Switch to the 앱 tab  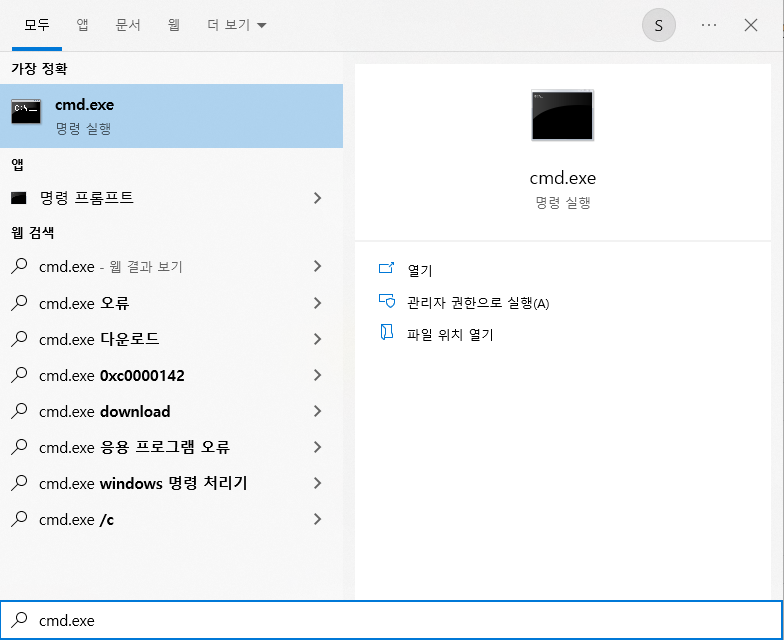point(82,25)
